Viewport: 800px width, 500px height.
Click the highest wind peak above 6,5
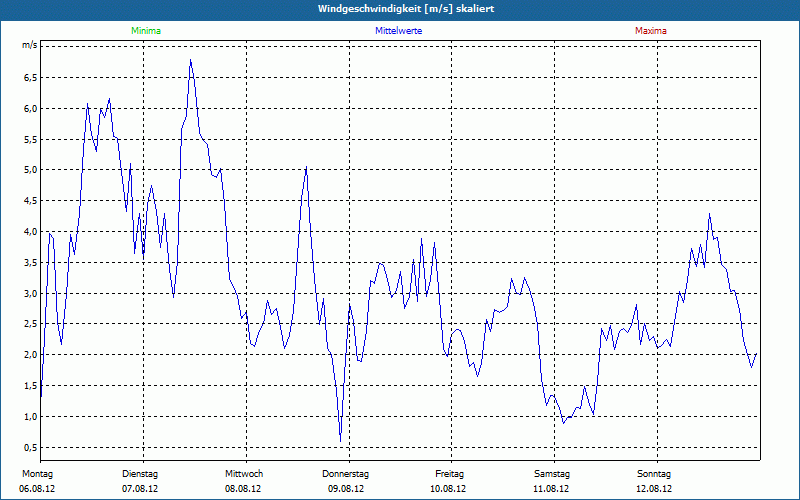(x=190, y=60)
